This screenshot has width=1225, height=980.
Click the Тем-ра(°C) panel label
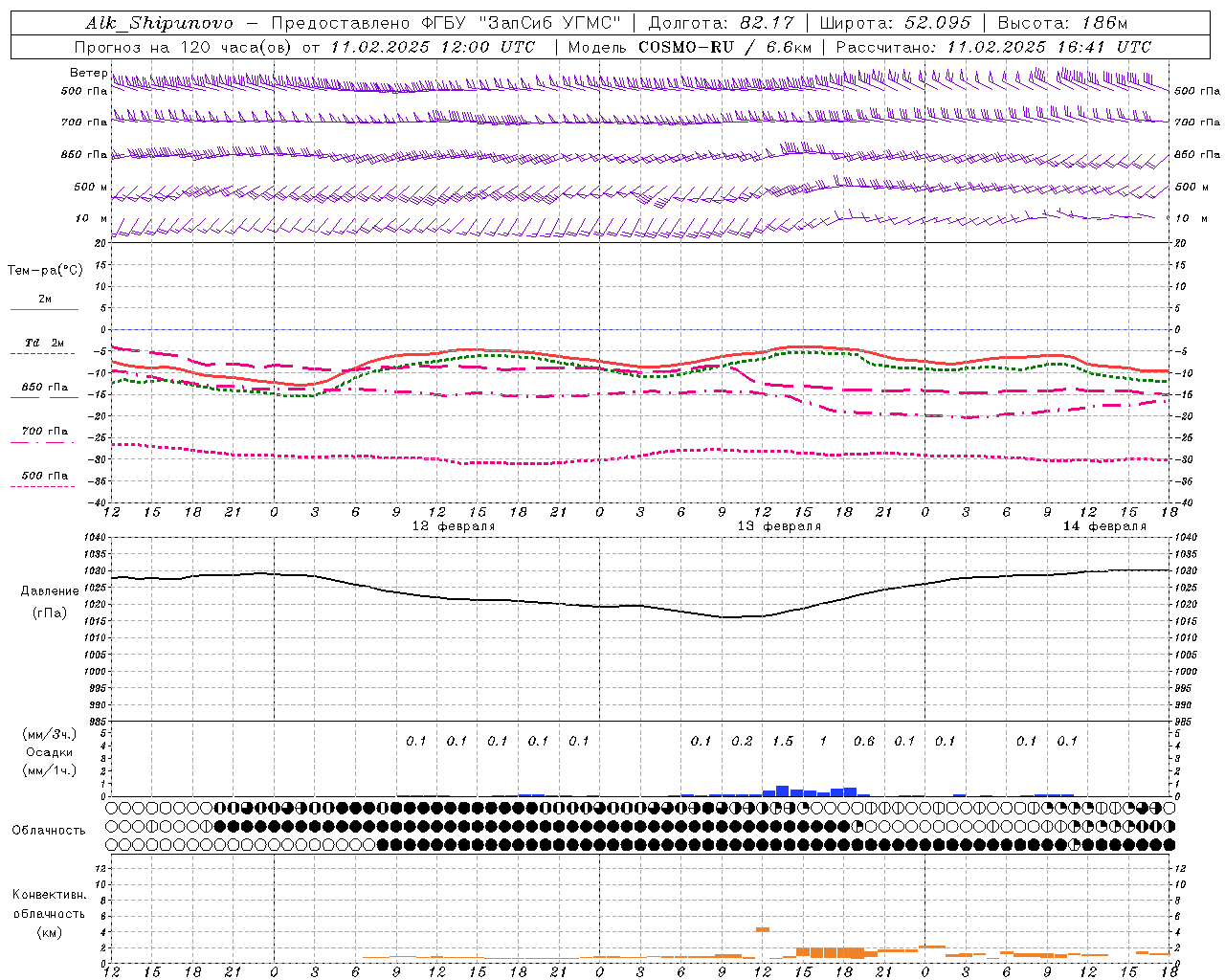45,271
